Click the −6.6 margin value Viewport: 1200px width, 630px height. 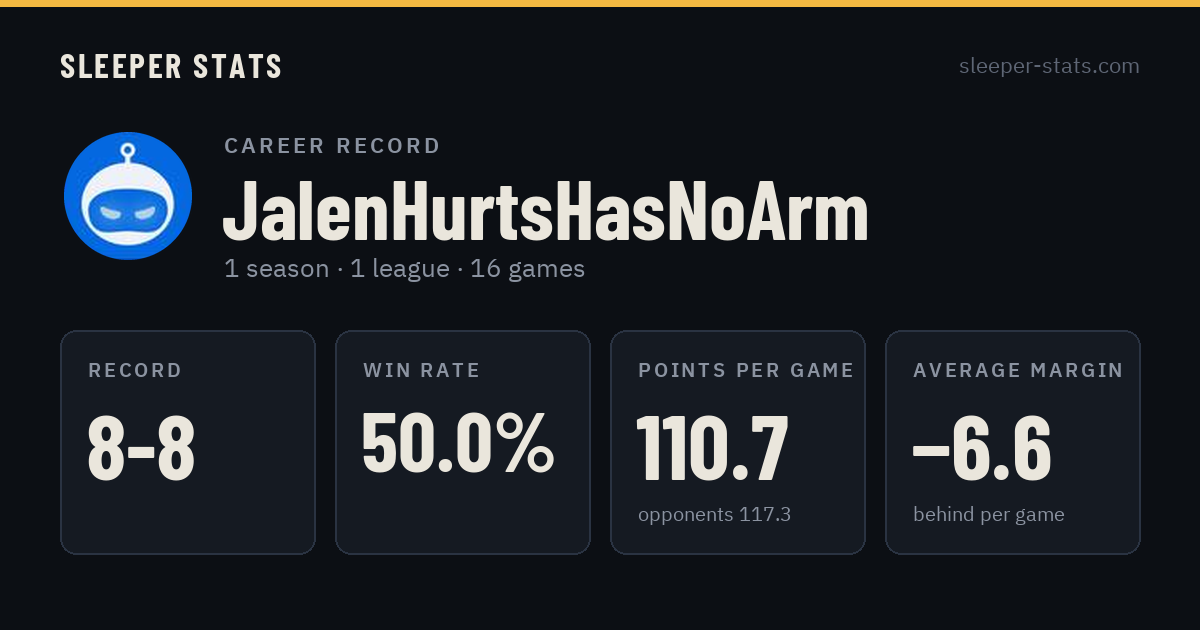pos(982,448)
